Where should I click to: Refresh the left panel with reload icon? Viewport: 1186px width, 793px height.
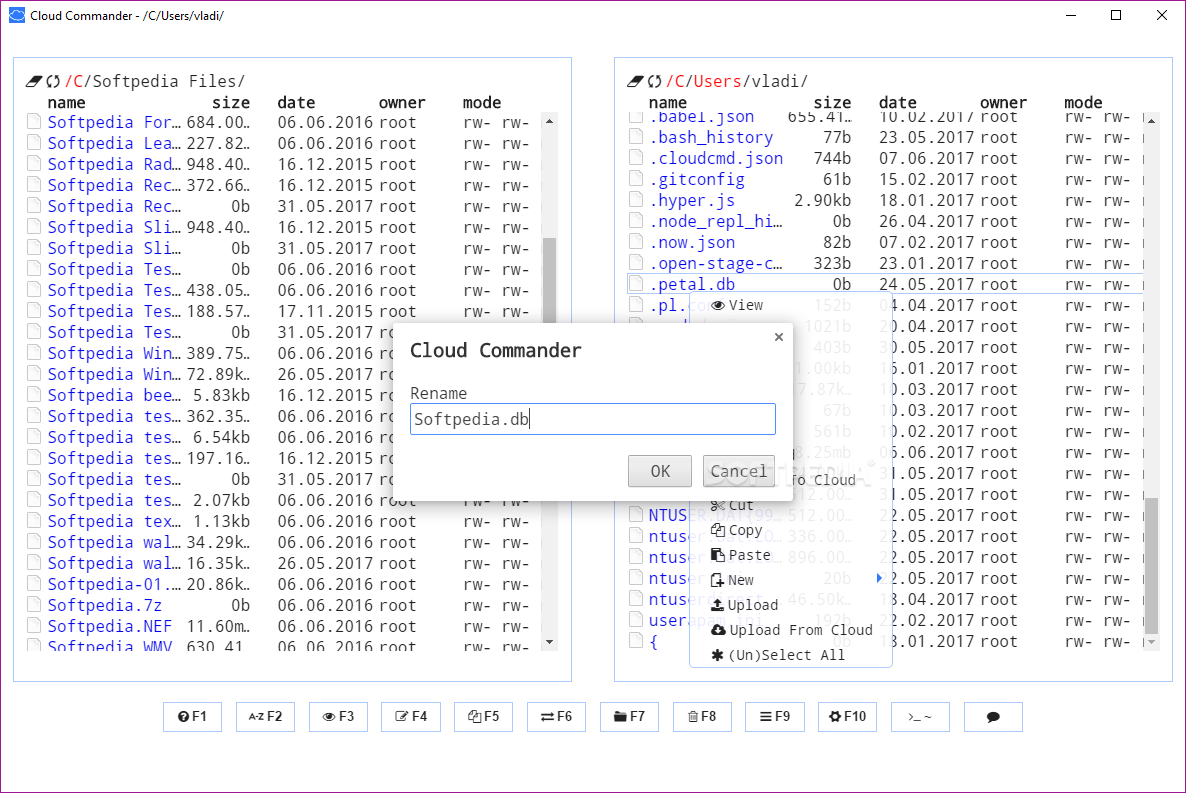click(53, 81)
